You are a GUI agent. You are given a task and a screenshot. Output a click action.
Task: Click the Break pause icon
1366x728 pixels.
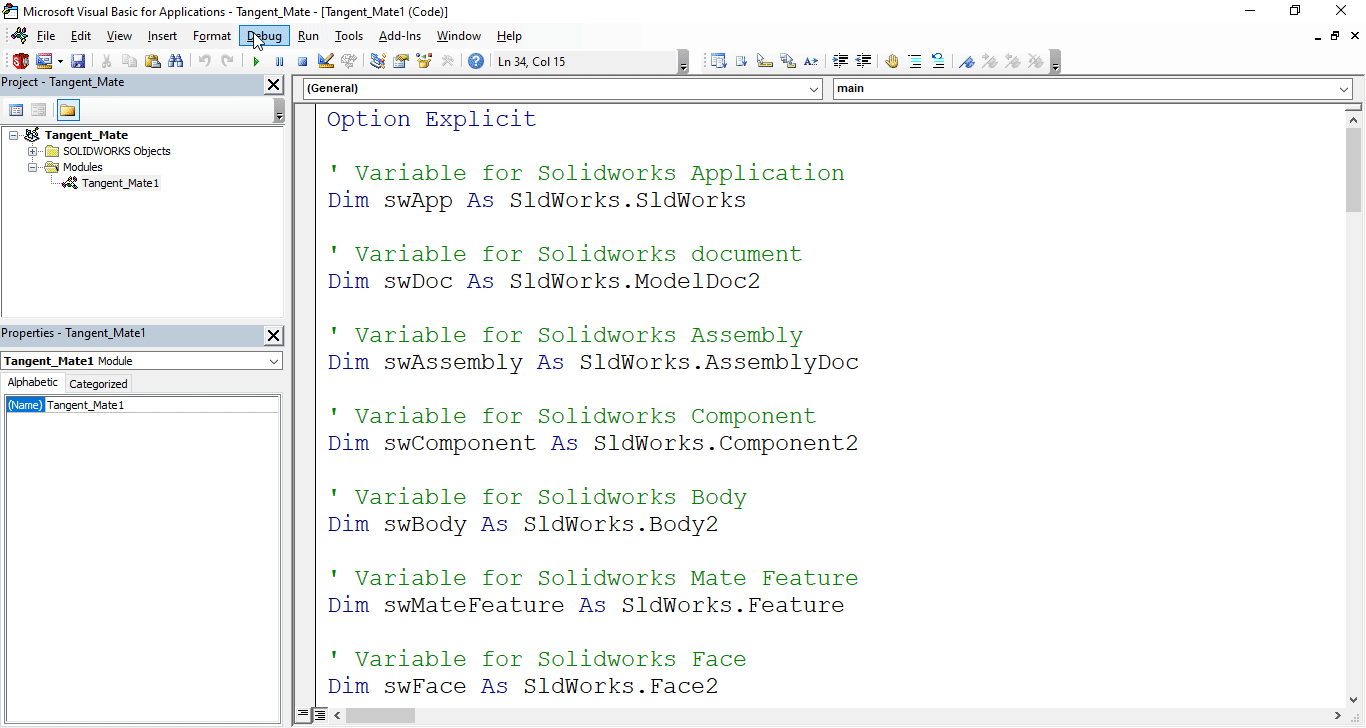279,61
